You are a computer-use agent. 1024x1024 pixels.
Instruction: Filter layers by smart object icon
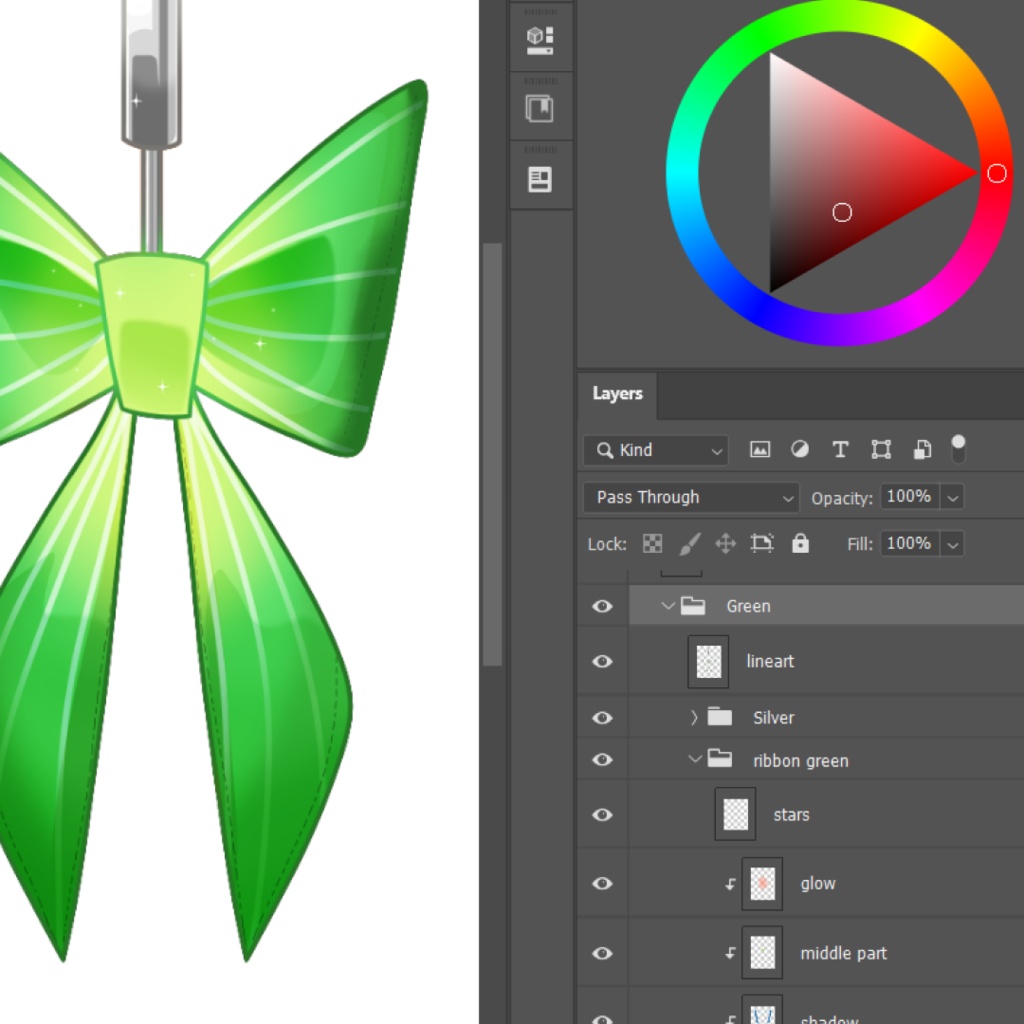pyautogui.click(x=922, y=449)
